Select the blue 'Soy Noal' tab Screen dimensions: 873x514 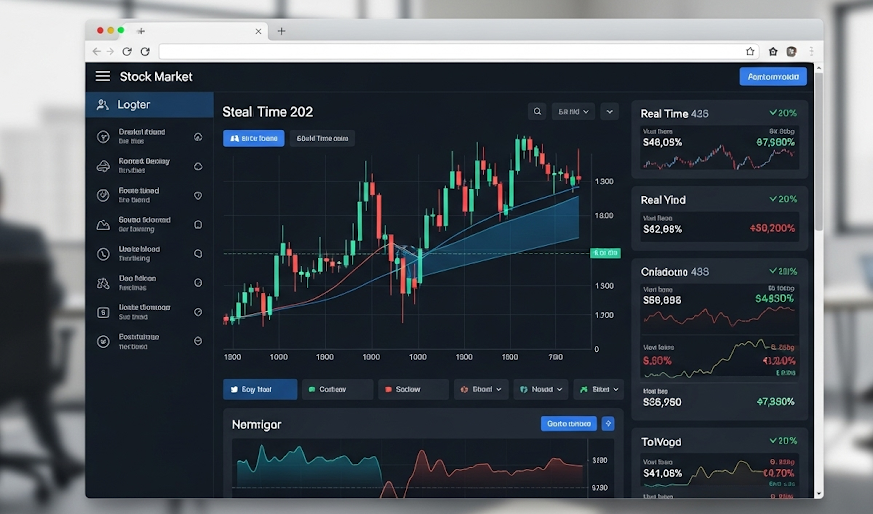pos(260,389)
